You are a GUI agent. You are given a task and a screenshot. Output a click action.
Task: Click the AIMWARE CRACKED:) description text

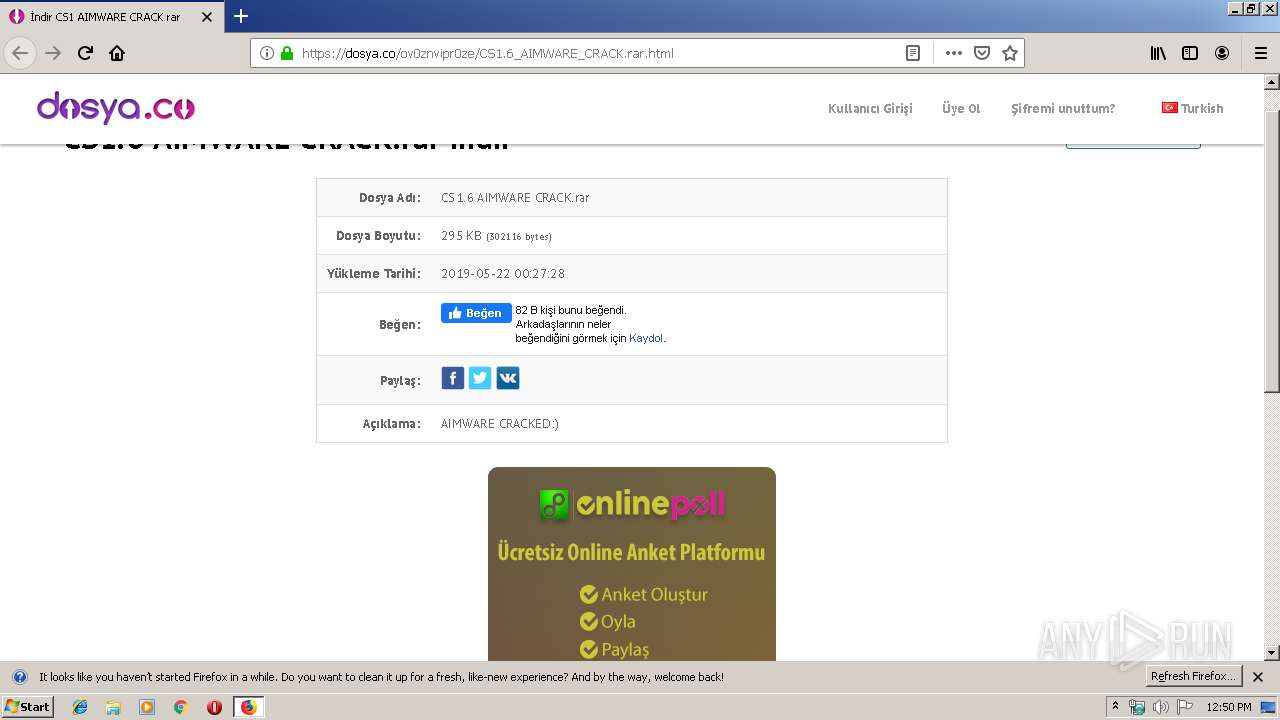tap(500, 424)
